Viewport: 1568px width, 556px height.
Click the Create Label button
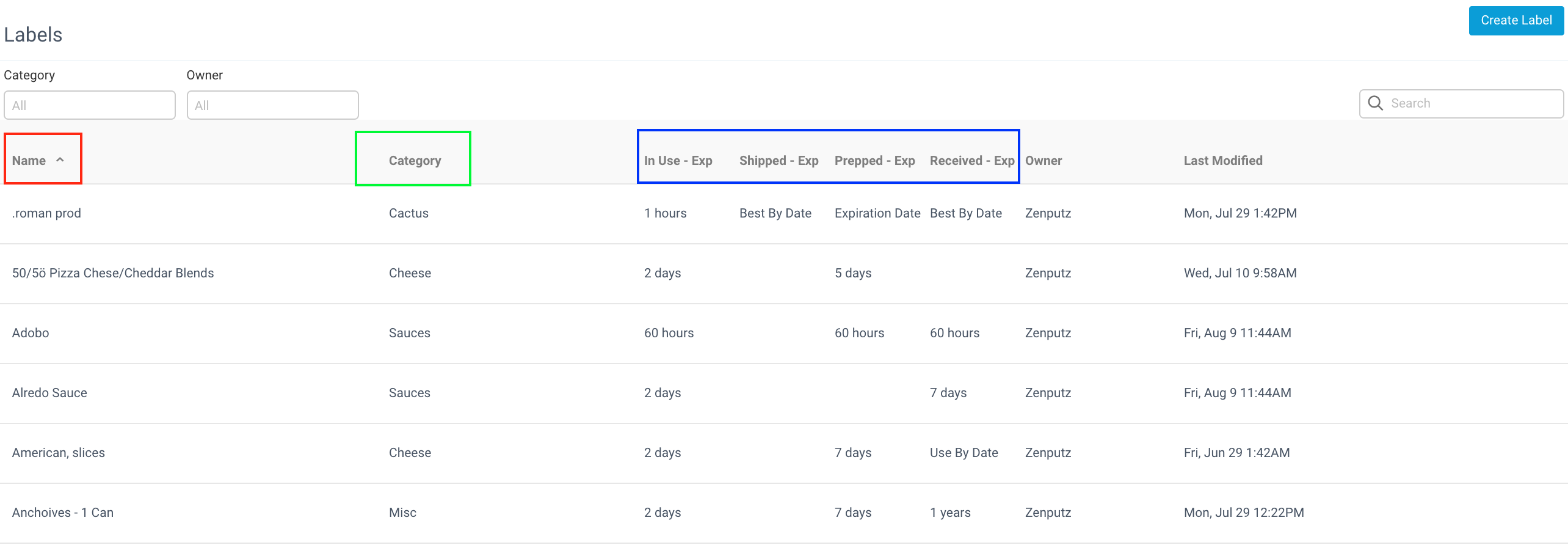click(1516, 20)
